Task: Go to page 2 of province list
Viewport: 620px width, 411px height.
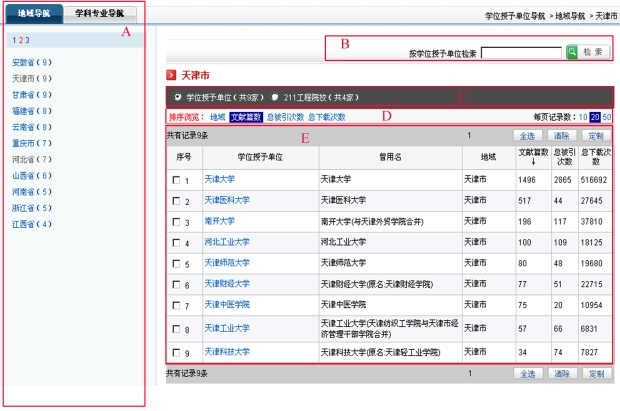Action: pyautogui.click(x=19, y=40)
